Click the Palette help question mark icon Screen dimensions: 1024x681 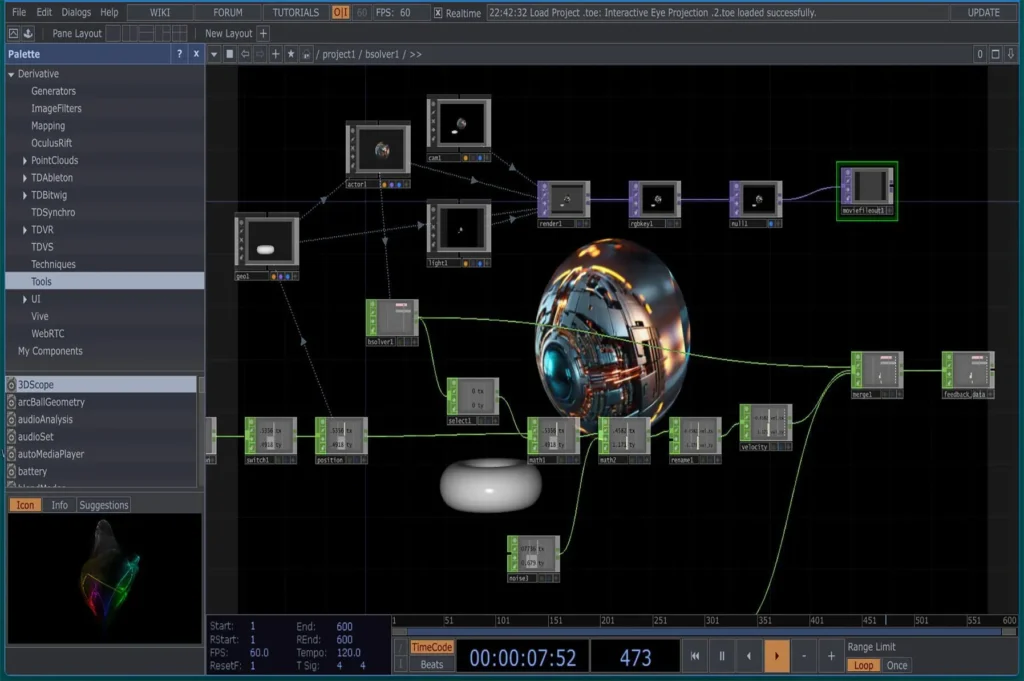(x=179, y=54)
